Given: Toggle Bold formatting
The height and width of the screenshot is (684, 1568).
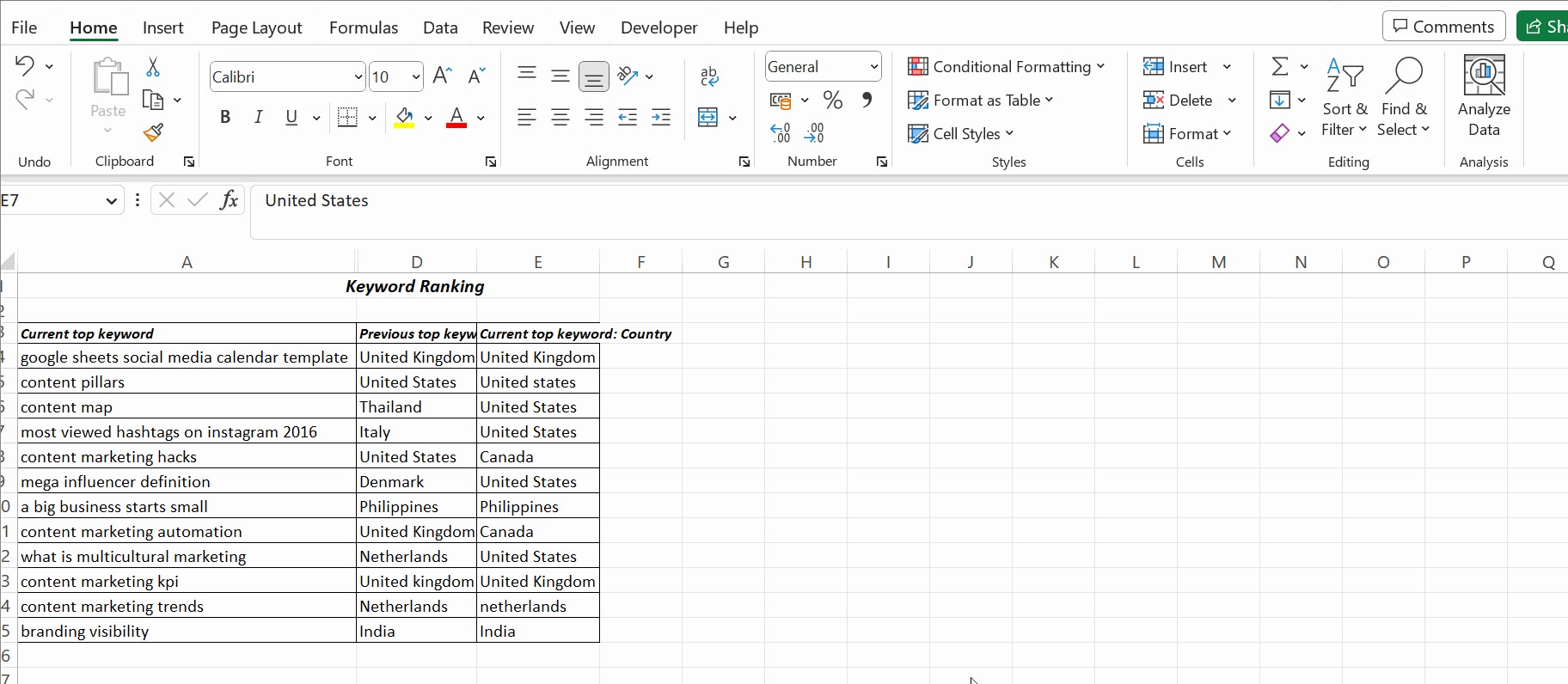Looking at the screenshot, I should 225,117.
